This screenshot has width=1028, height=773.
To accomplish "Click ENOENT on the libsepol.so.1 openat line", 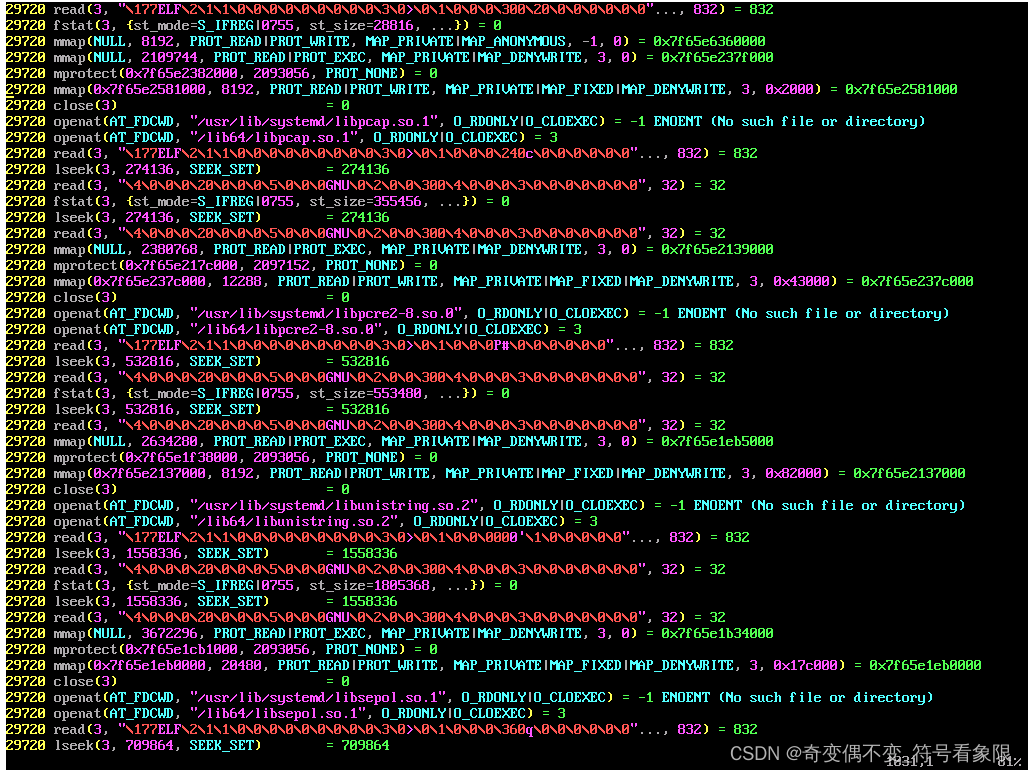I will point(685,698).
